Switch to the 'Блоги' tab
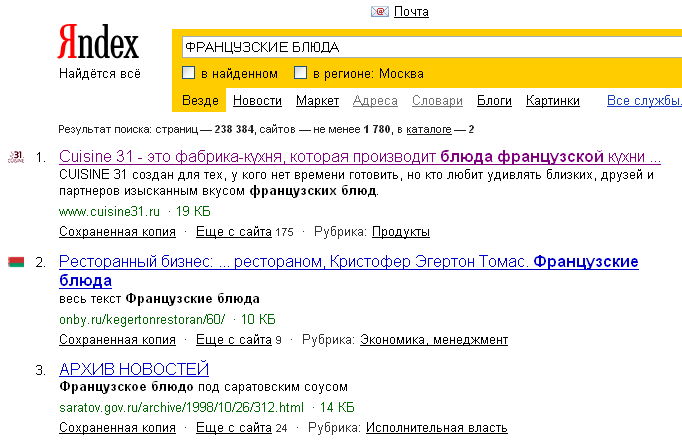 click(494, 100)
